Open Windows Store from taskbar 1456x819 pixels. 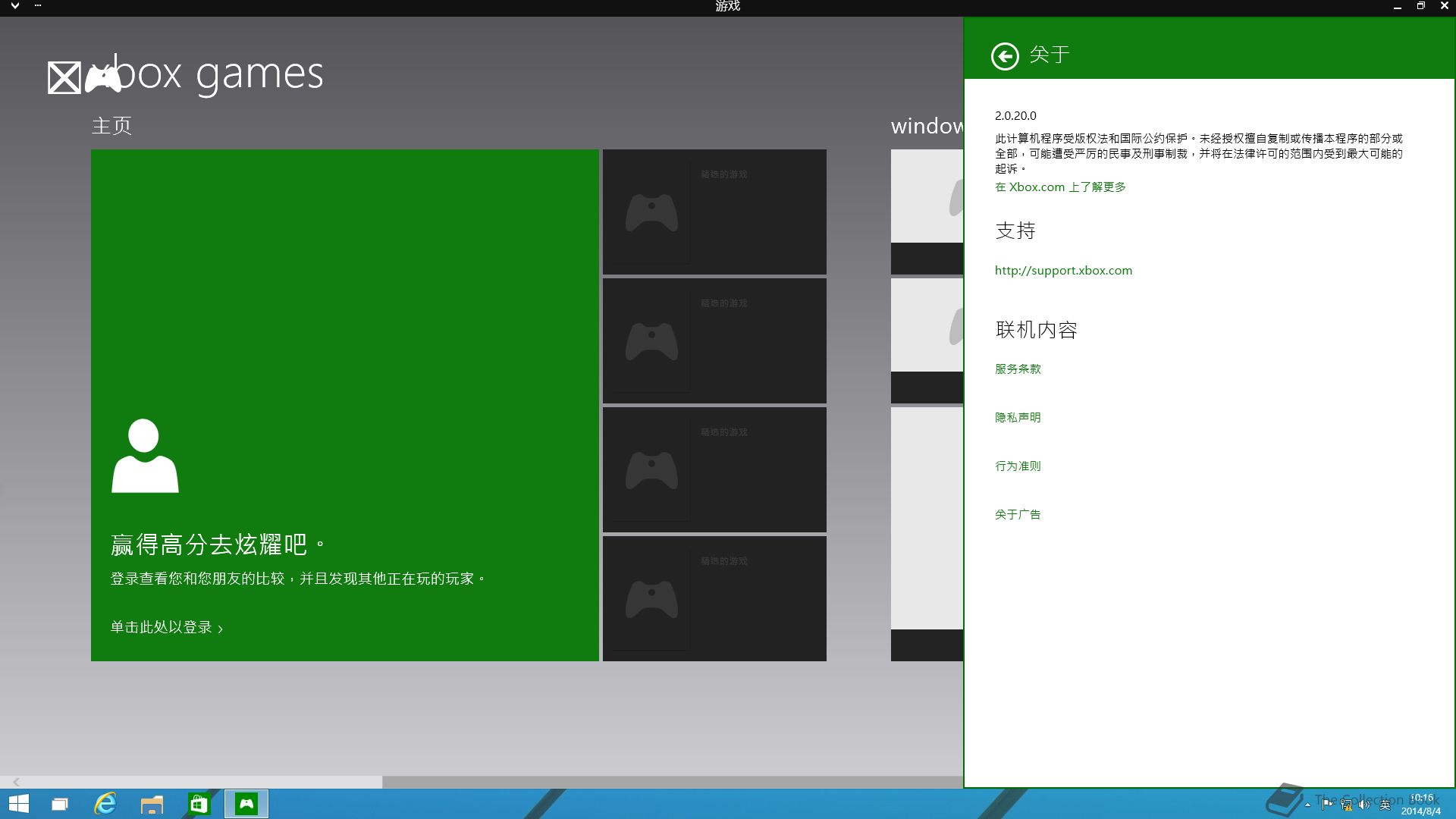tap(199, 804)
